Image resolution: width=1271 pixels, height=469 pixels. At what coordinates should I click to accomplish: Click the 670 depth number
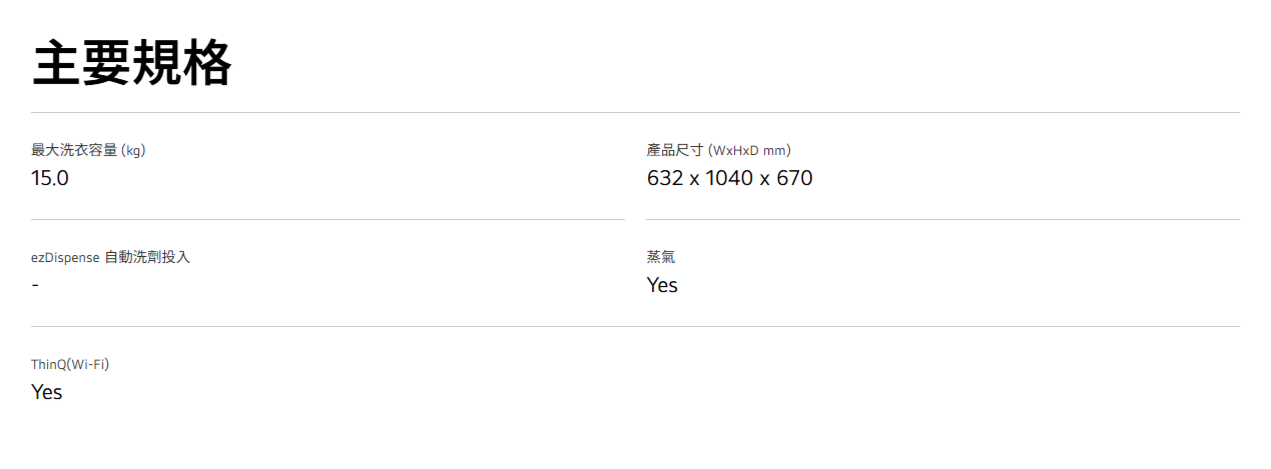pos(794,179)
